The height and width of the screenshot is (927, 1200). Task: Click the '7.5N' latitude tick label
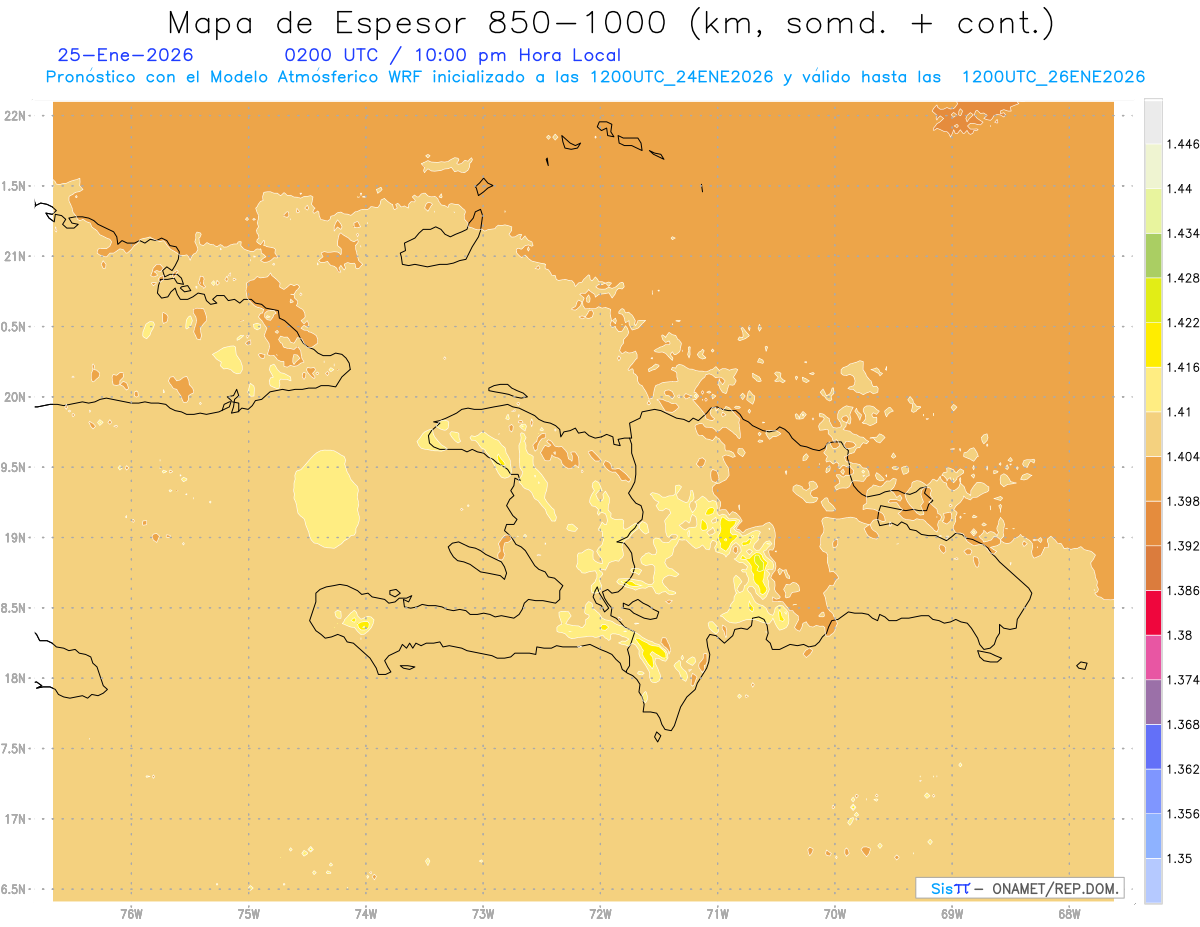[x=14, y=749]
